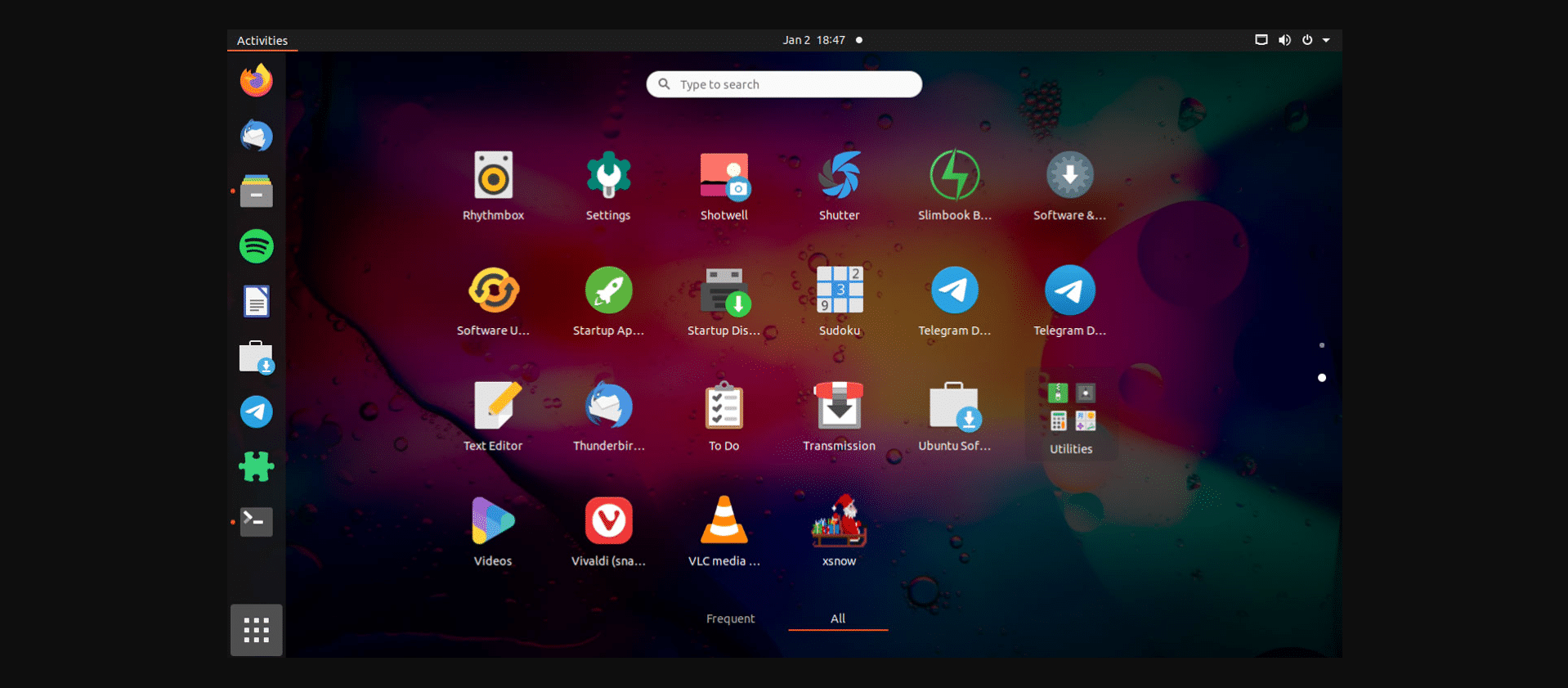Launch Software Updater
This screenshot has height=688, width=1568.
[x=493, y=300]
